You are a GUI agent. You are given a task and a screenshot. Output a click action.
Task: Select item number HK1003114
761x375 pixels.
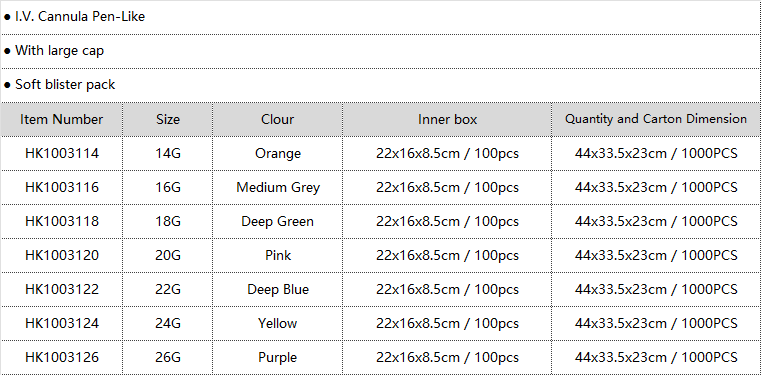pyautogui.click(x=62, y=153)
